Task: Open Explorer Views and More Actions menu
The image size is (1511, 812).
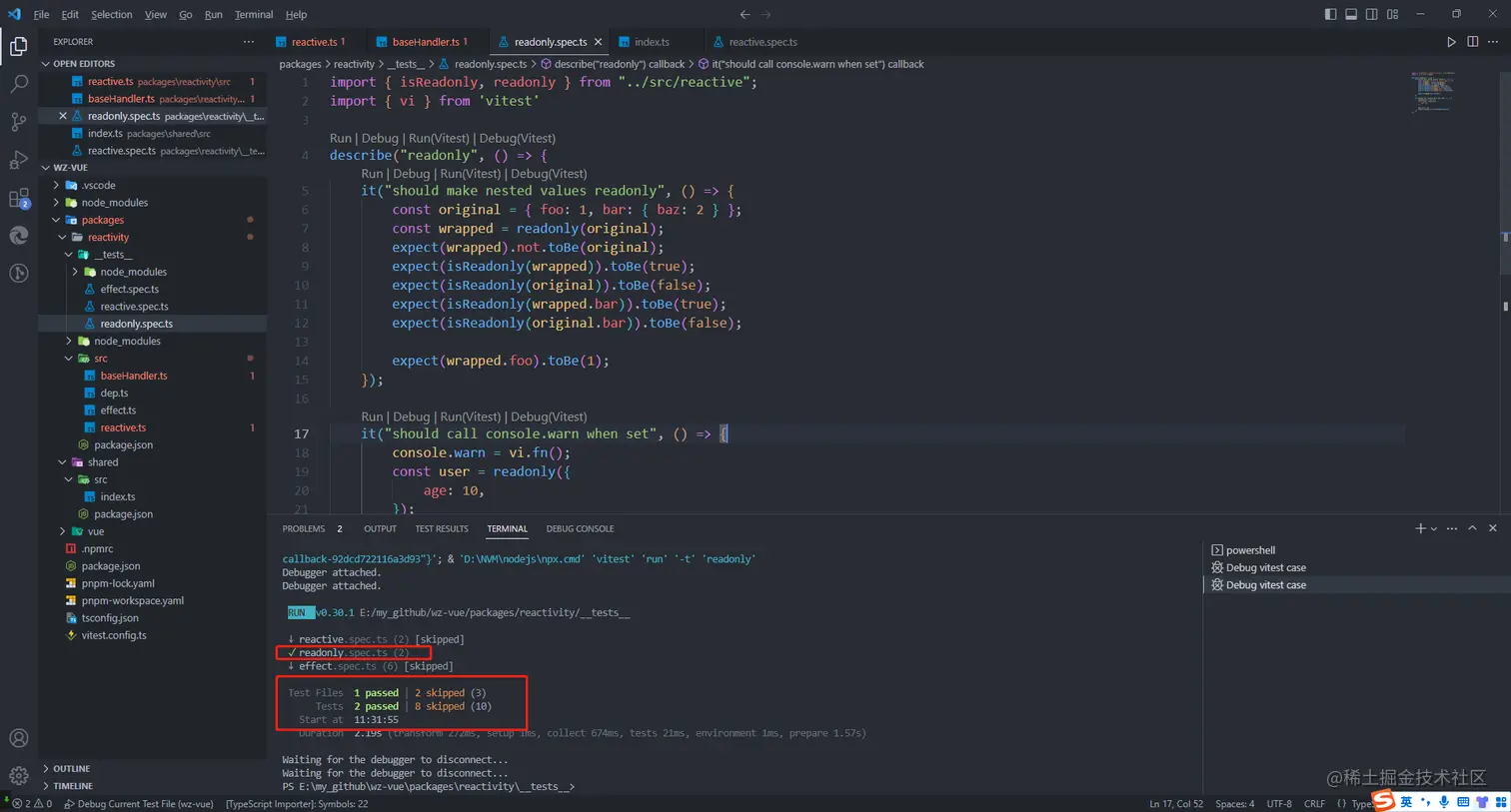Action: pyautogui.click(x=248, y=42)
